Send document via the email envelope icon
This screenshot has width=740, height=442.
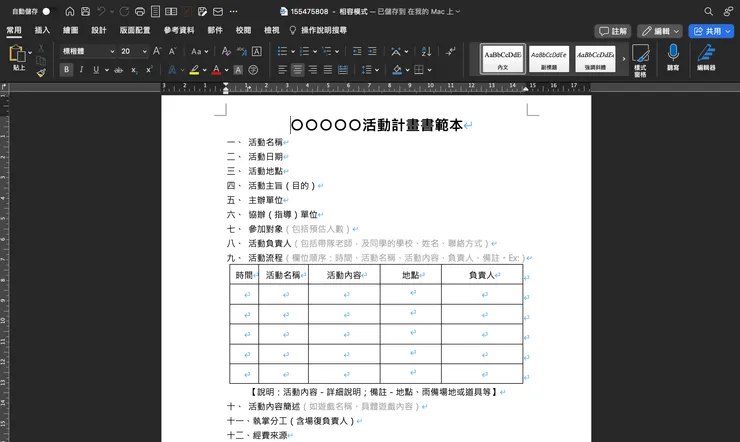[218, 11]
